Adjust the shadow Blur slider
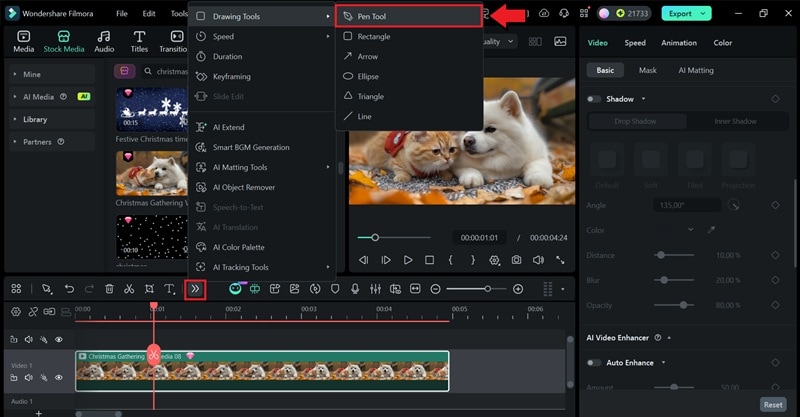Image resolution: width=800 pixels, height=417 pixels. click(x=674, y=280)
